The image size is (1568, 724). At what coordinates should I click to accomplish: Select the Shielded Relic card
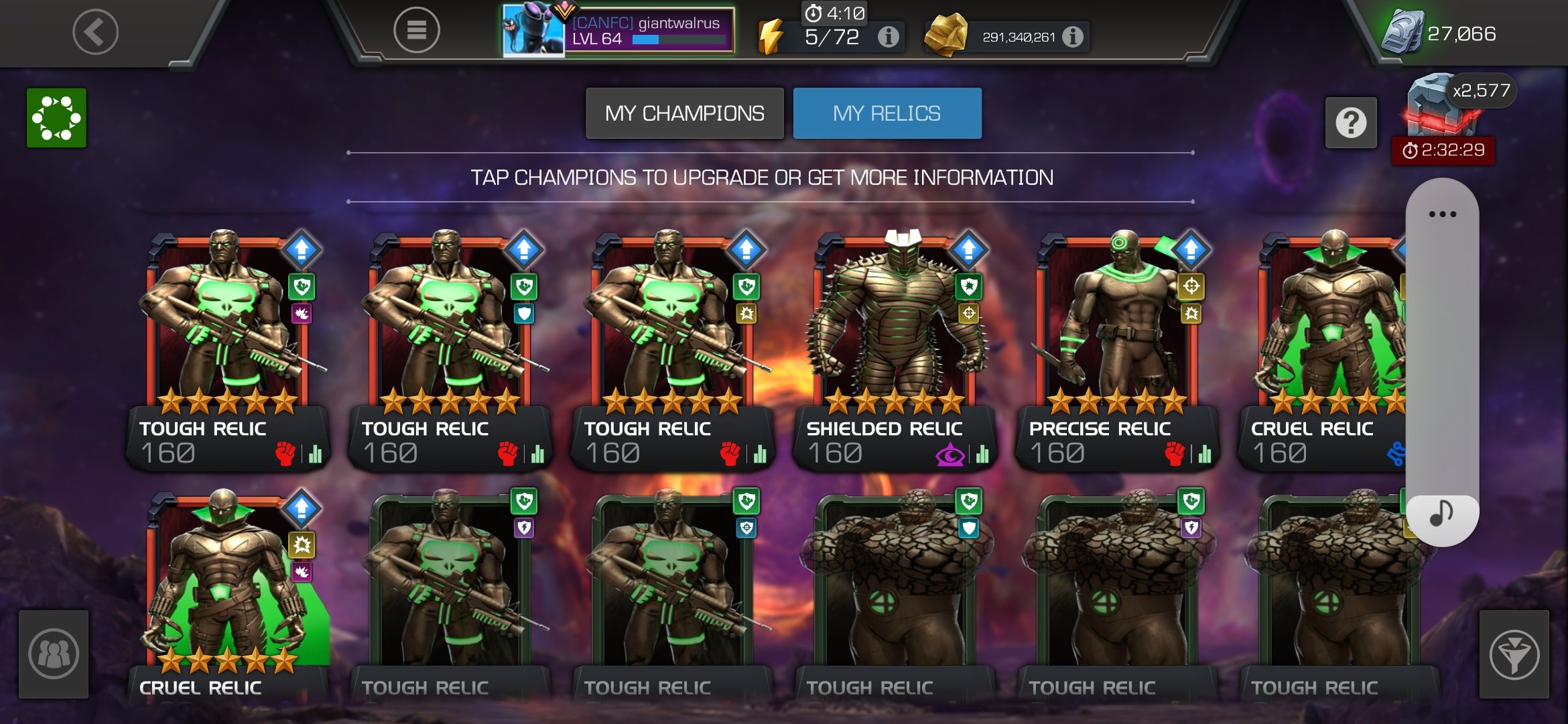896,349
